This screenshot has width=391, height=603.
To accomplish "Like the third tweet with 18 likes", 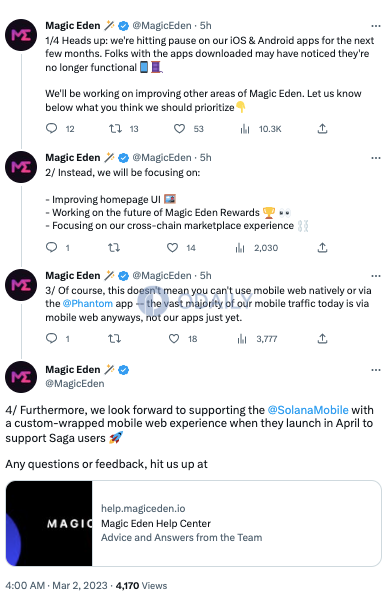I will tap(174, 338).
